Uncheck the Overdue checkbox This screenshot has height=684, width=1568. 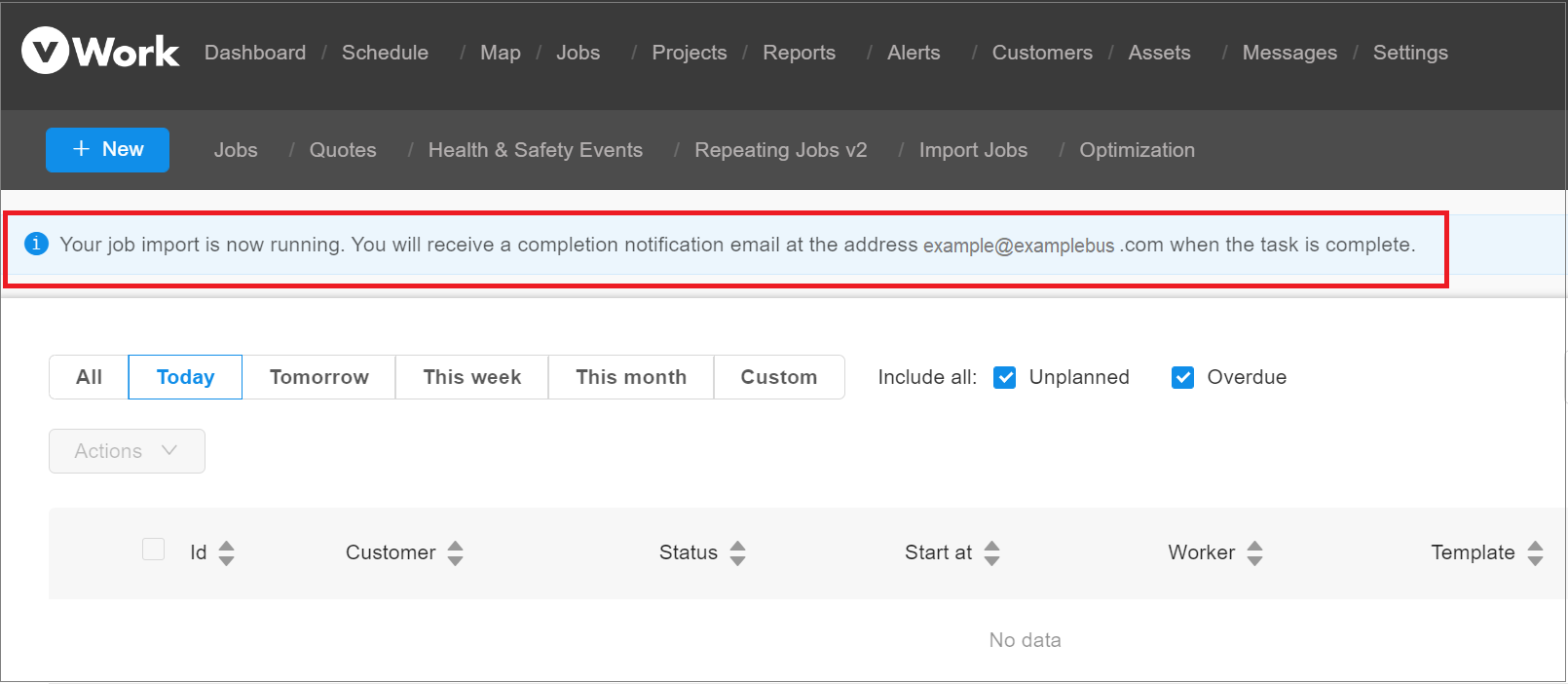pyautogui.click(x=1183, y=377)
